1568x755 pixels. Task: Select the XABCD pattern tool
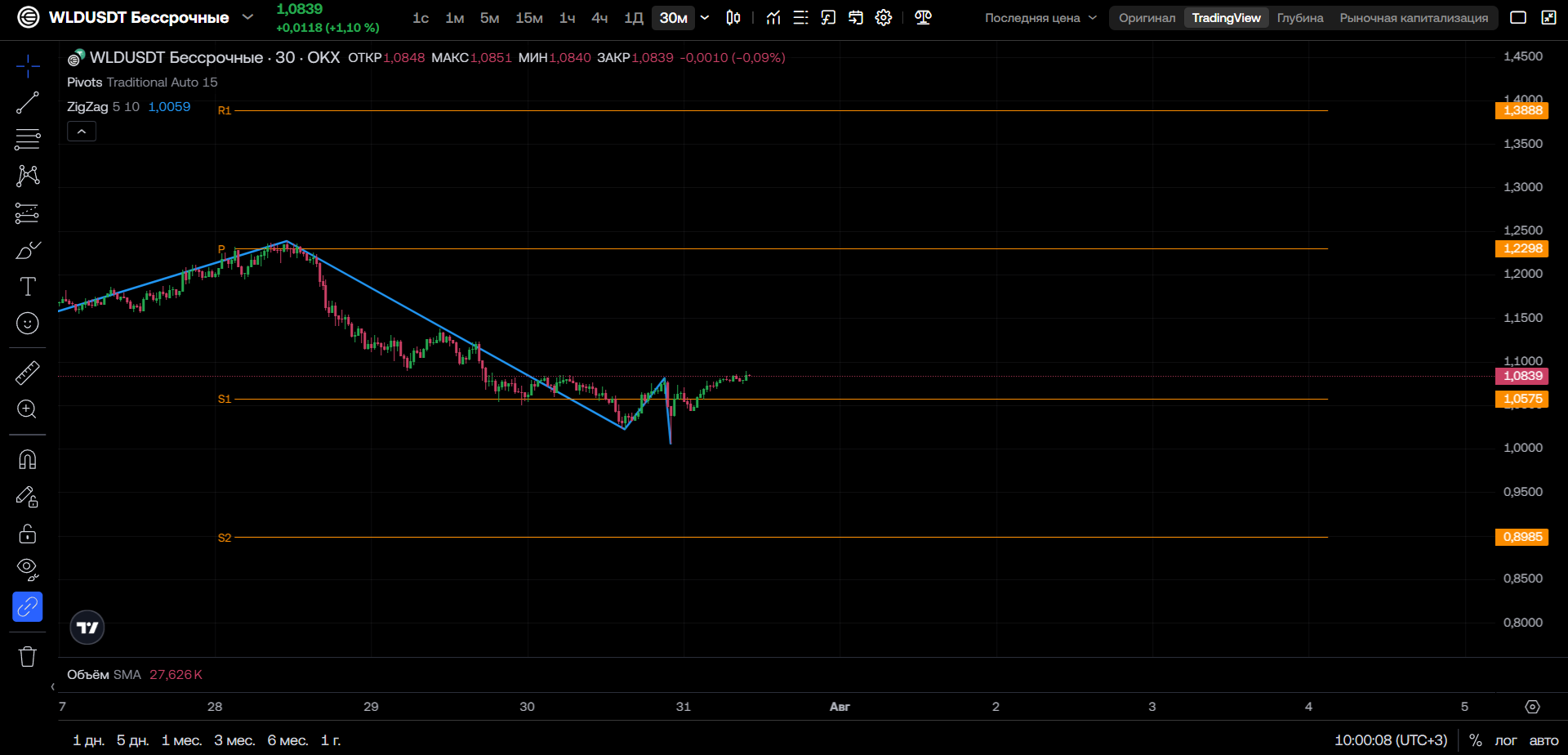pyautogui.click(x=28, y=176)
